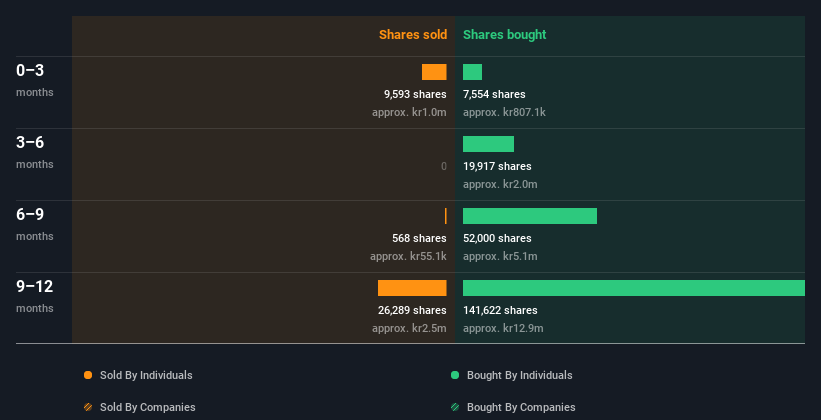Click the thin orange 6–9 months sold bar
821x420 pixels.
tap(446, 216)
